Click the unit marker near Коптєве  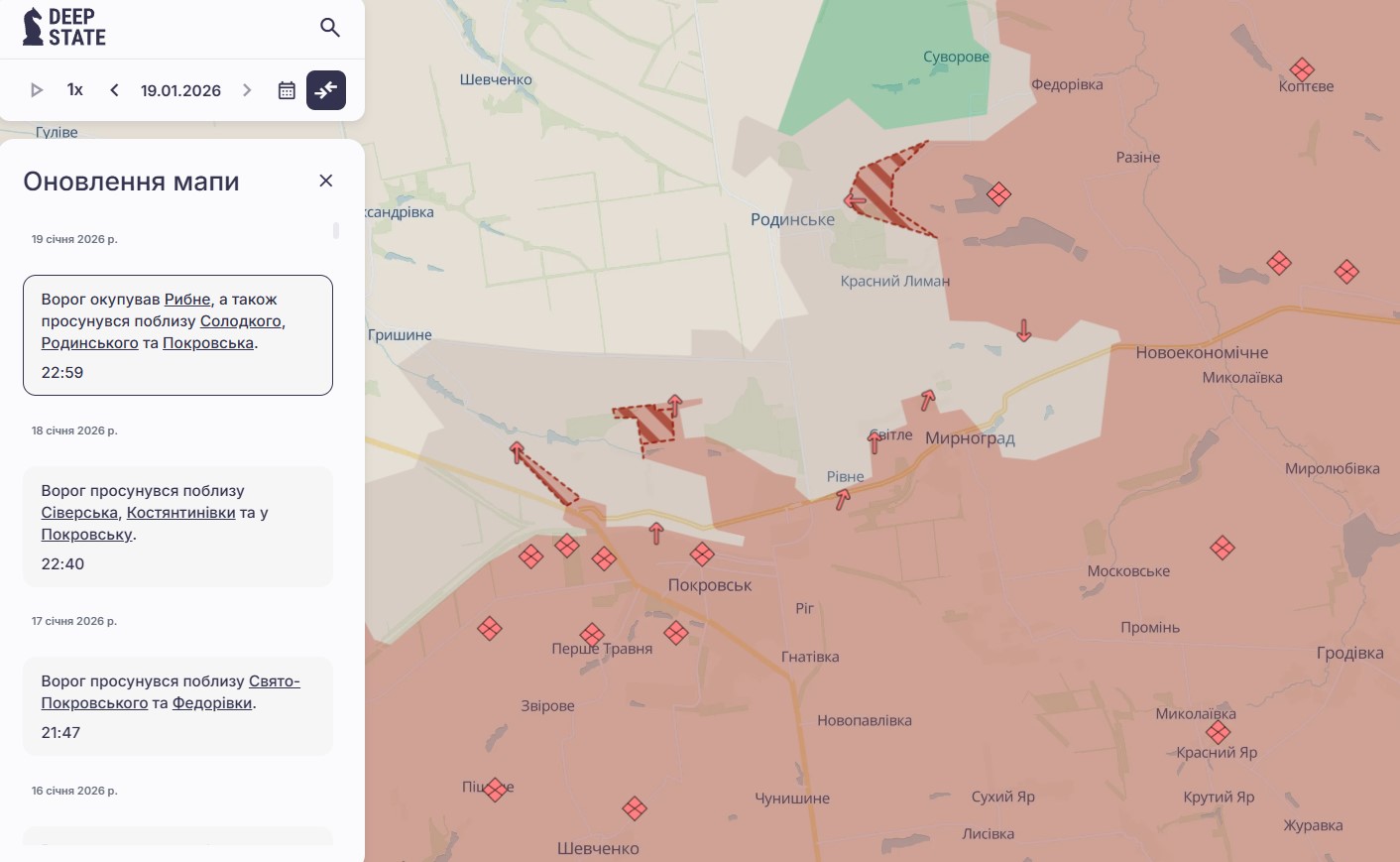pos(1302,69)
